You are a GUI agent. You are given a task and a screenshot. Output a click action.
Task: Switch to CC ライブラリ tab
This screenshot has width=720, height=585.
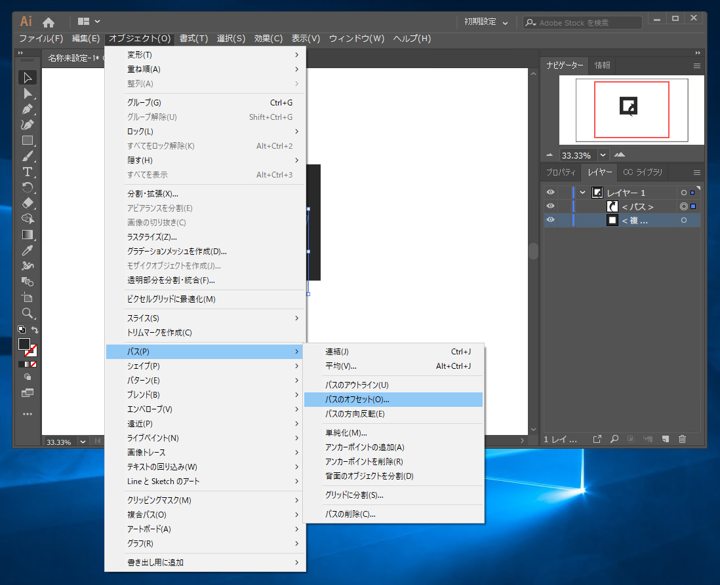pyautogui.click(x=643, y=172)
